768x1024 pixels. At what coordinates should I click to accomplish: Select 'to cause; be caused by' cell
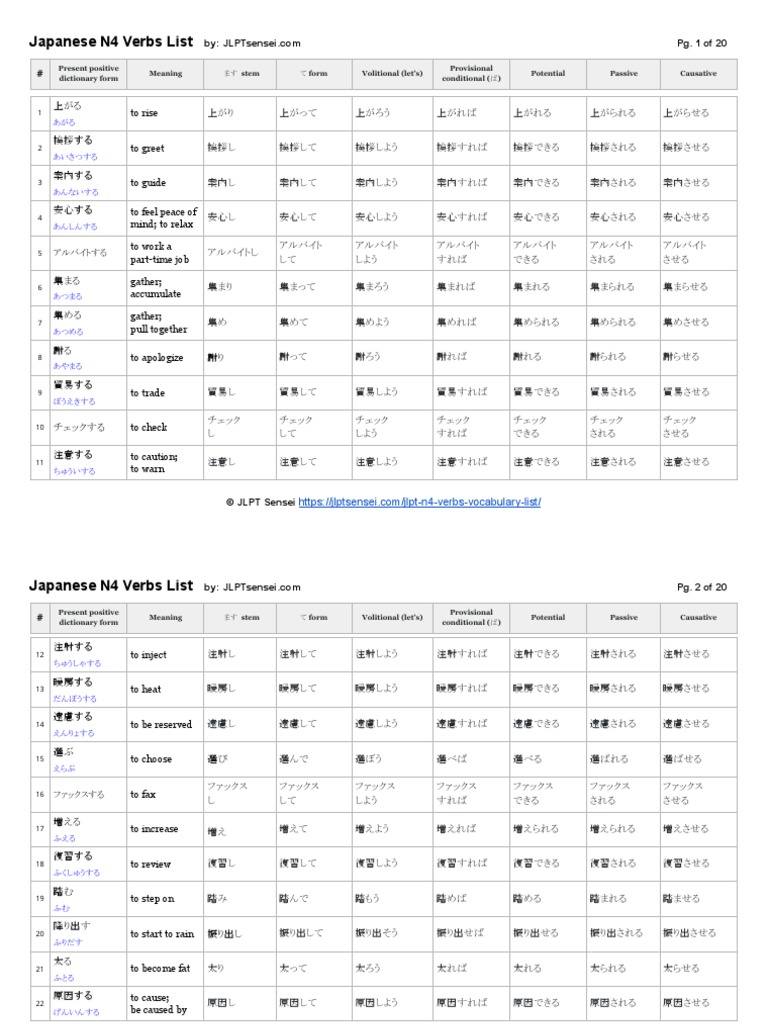(165, 1003)
